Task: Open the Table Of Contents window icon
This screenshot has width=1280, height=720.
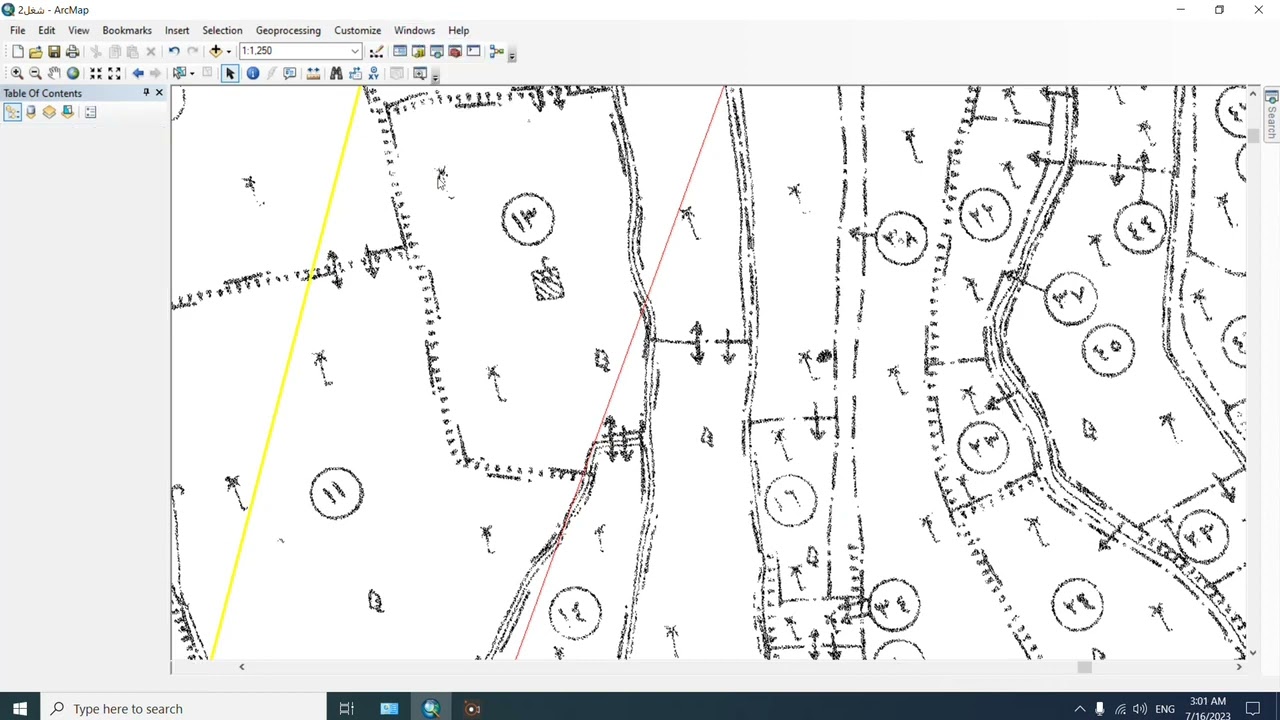Action: pyautogui.click(x=400, y=51)
